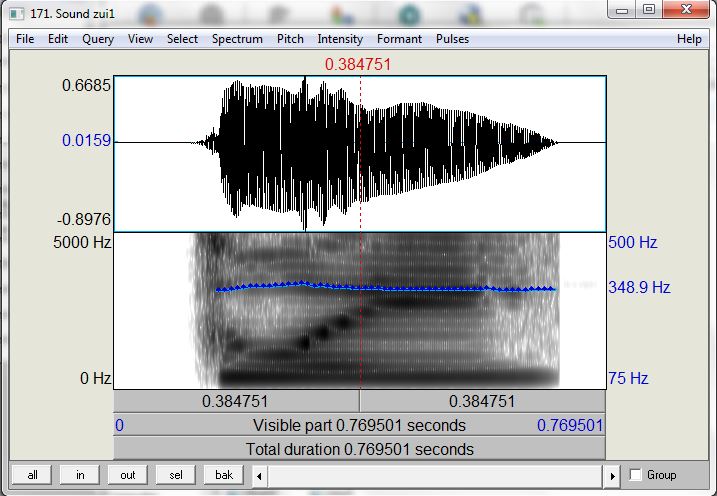Click the 'bak' zoom back button
The width and height of the screenshot is (717, 496).
click(x=224, y=475)
